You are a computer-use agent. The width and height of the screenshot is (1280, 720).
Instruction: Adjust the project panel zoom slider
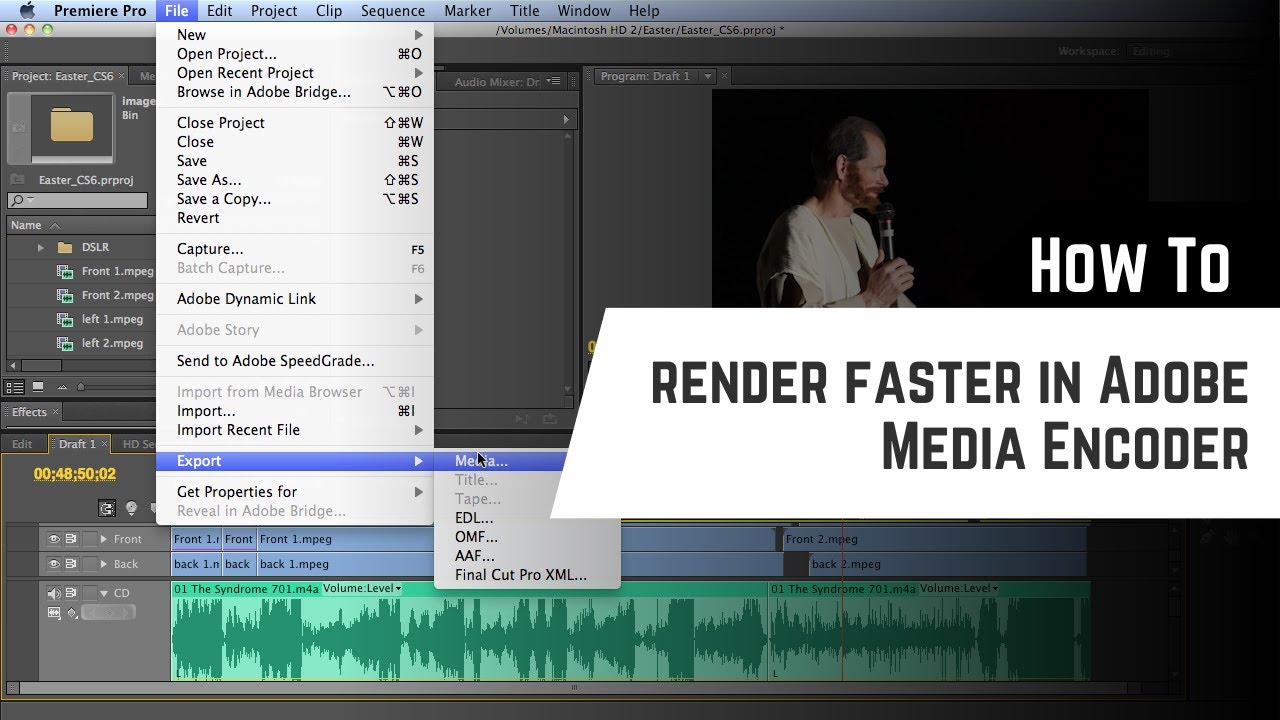pos(81,387)
